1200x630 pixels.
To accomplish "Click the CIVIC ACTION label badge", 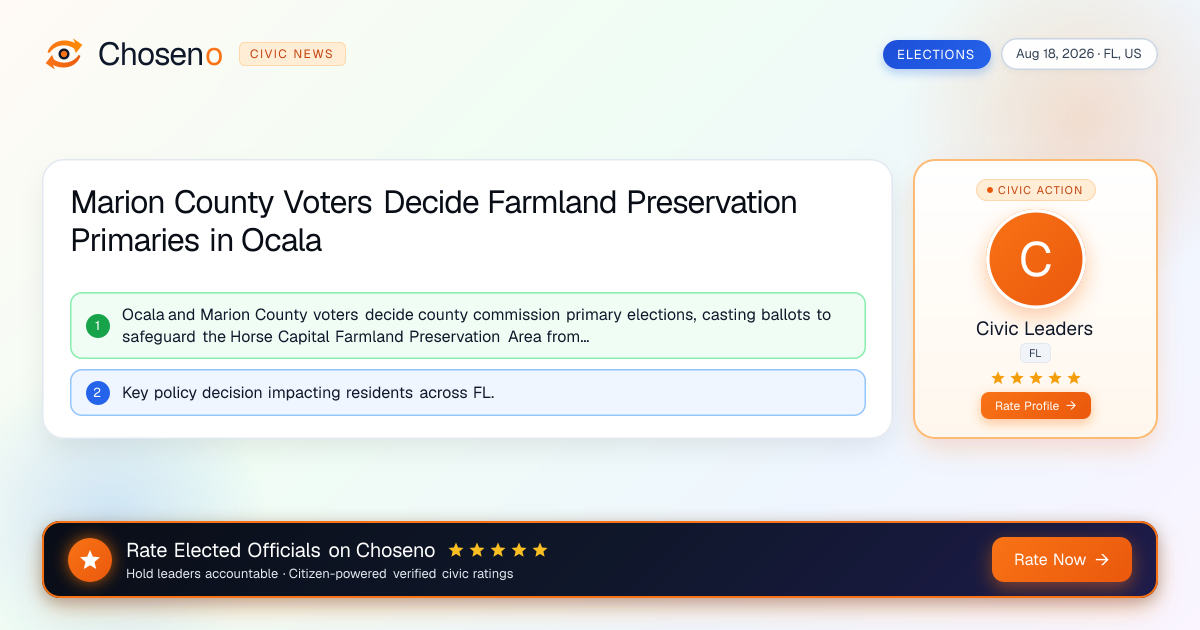I will pos(1036,190).
